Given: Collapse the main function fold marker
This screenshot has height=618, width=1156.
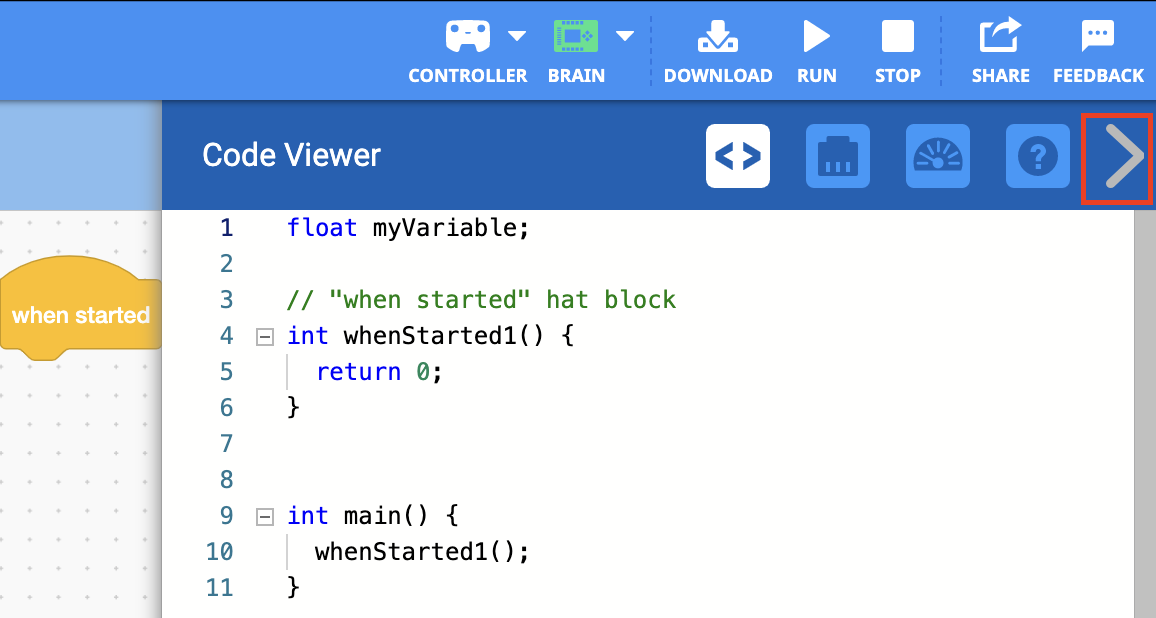Looking at the screenshot, I should (x=264, y=515).
